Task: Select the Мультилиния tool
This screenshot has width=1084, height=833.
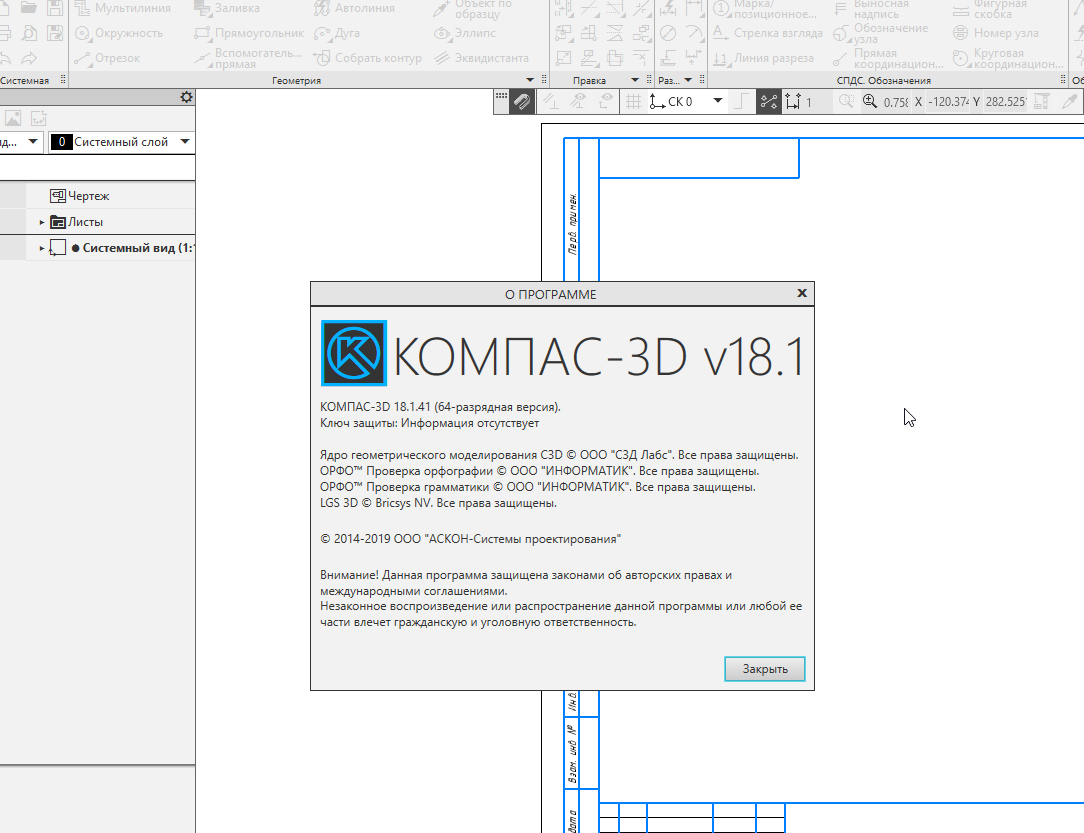Action: [x=122, y=8]
